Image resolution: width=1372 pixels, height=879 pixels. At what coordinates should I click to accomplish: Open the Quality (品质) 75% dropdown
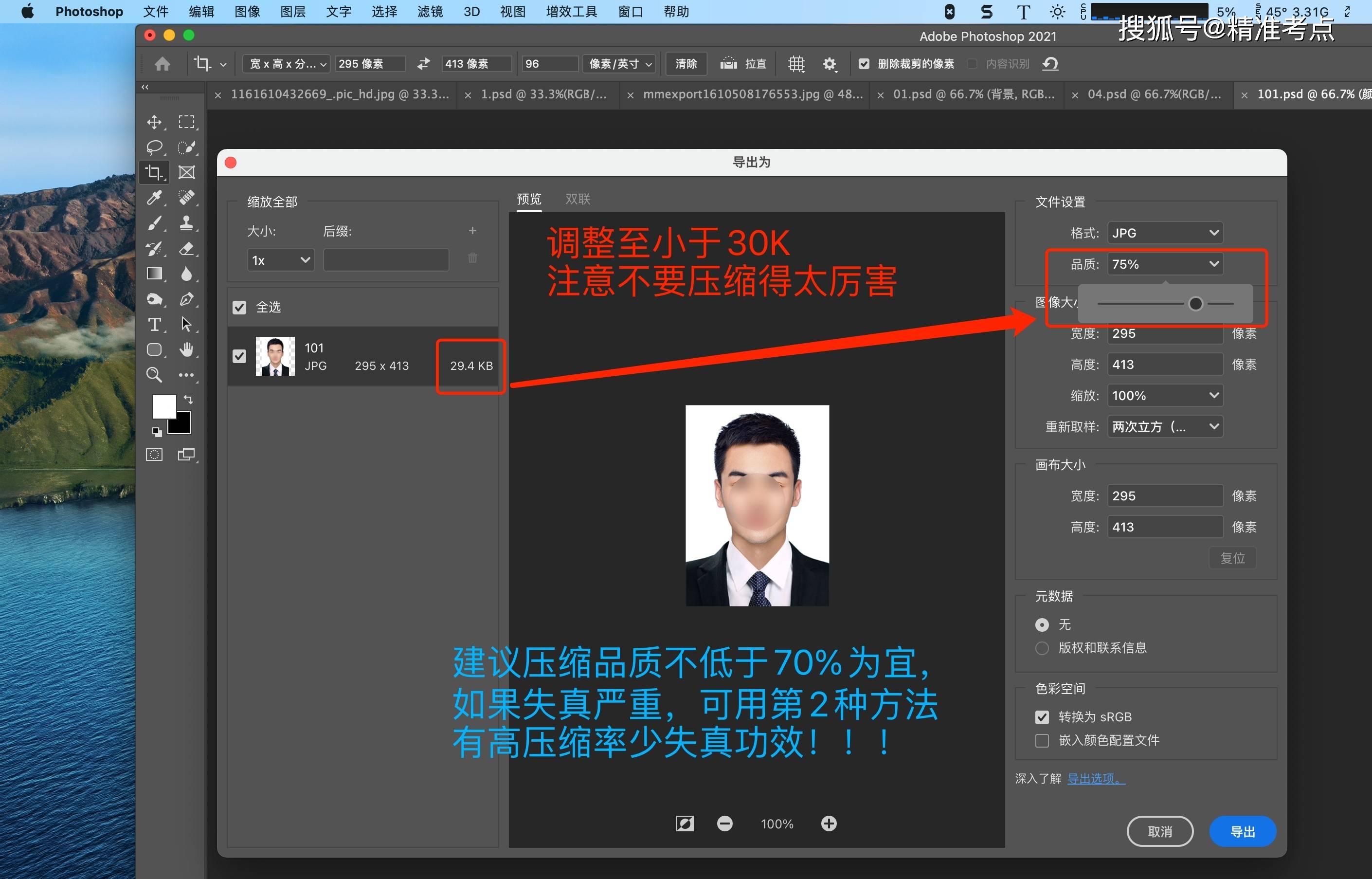pos(1165,264)
